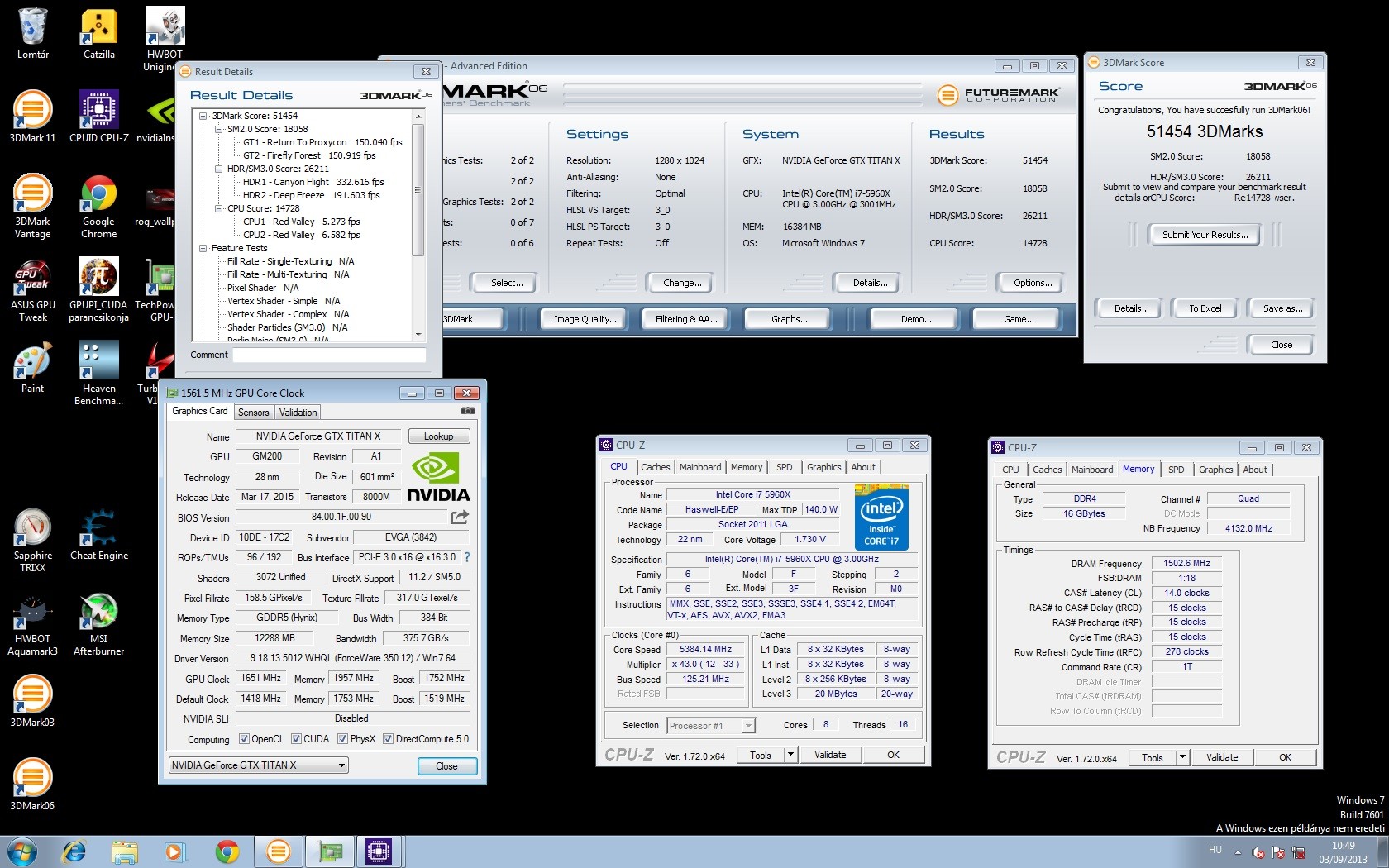Open the Windows Start button
The width and height of the screenshot is (1389, 868).
click(21, 851)
